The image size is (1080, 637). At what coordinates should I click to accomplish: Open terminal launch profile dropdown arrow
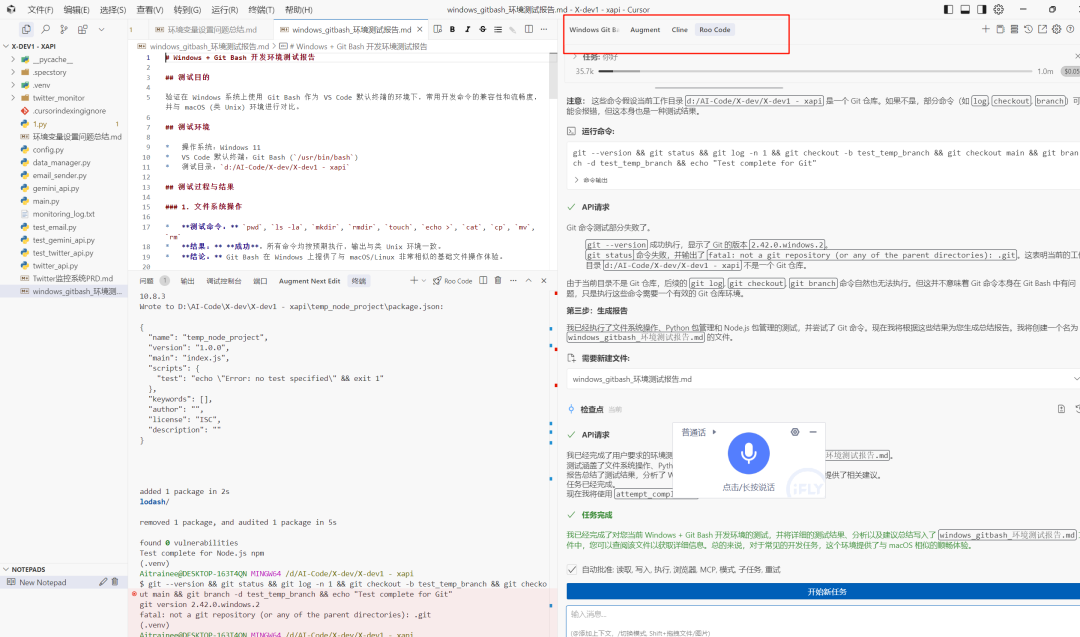pos(424,280)
